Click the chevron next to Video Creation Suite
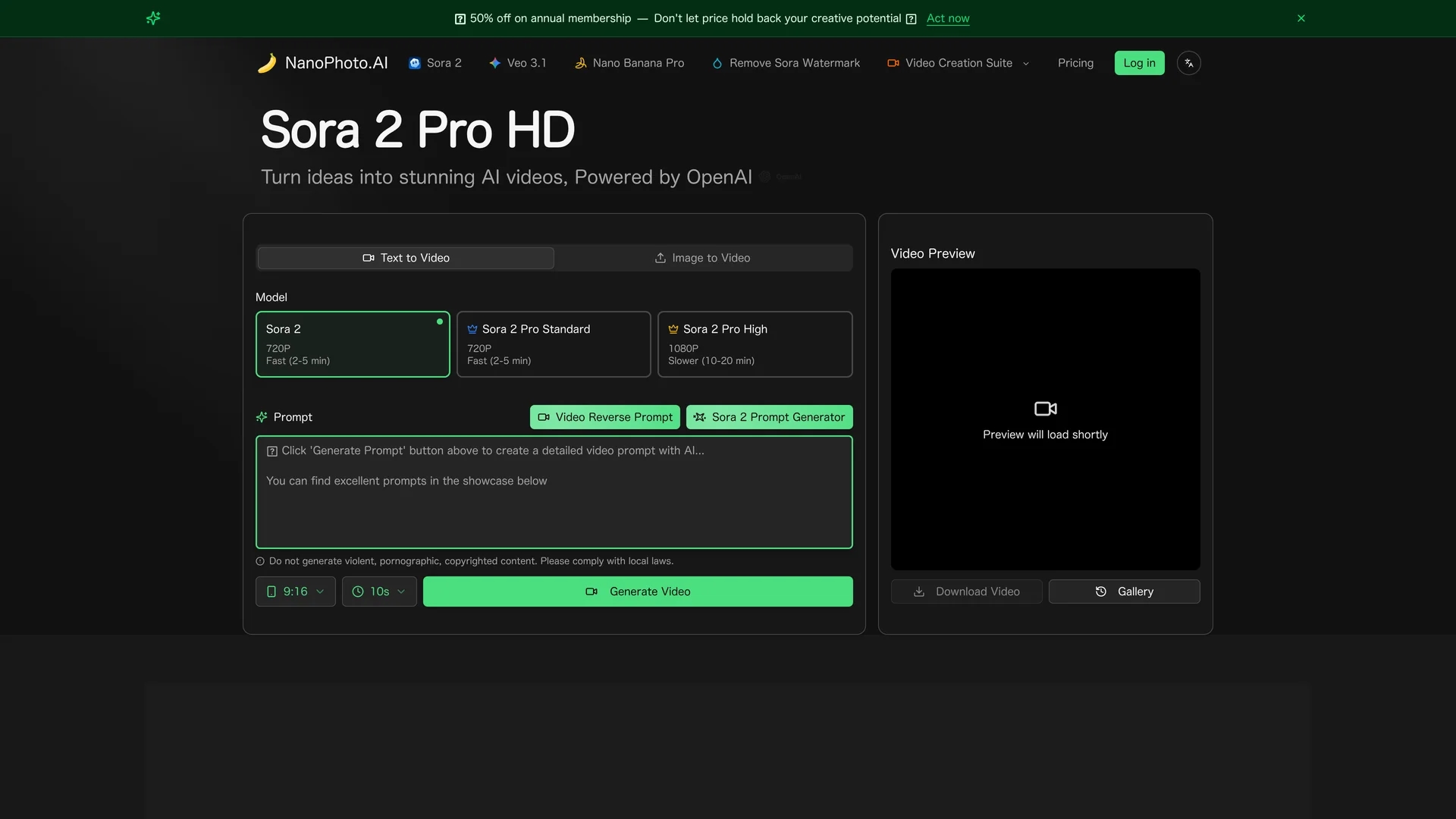 (1026, 64)
